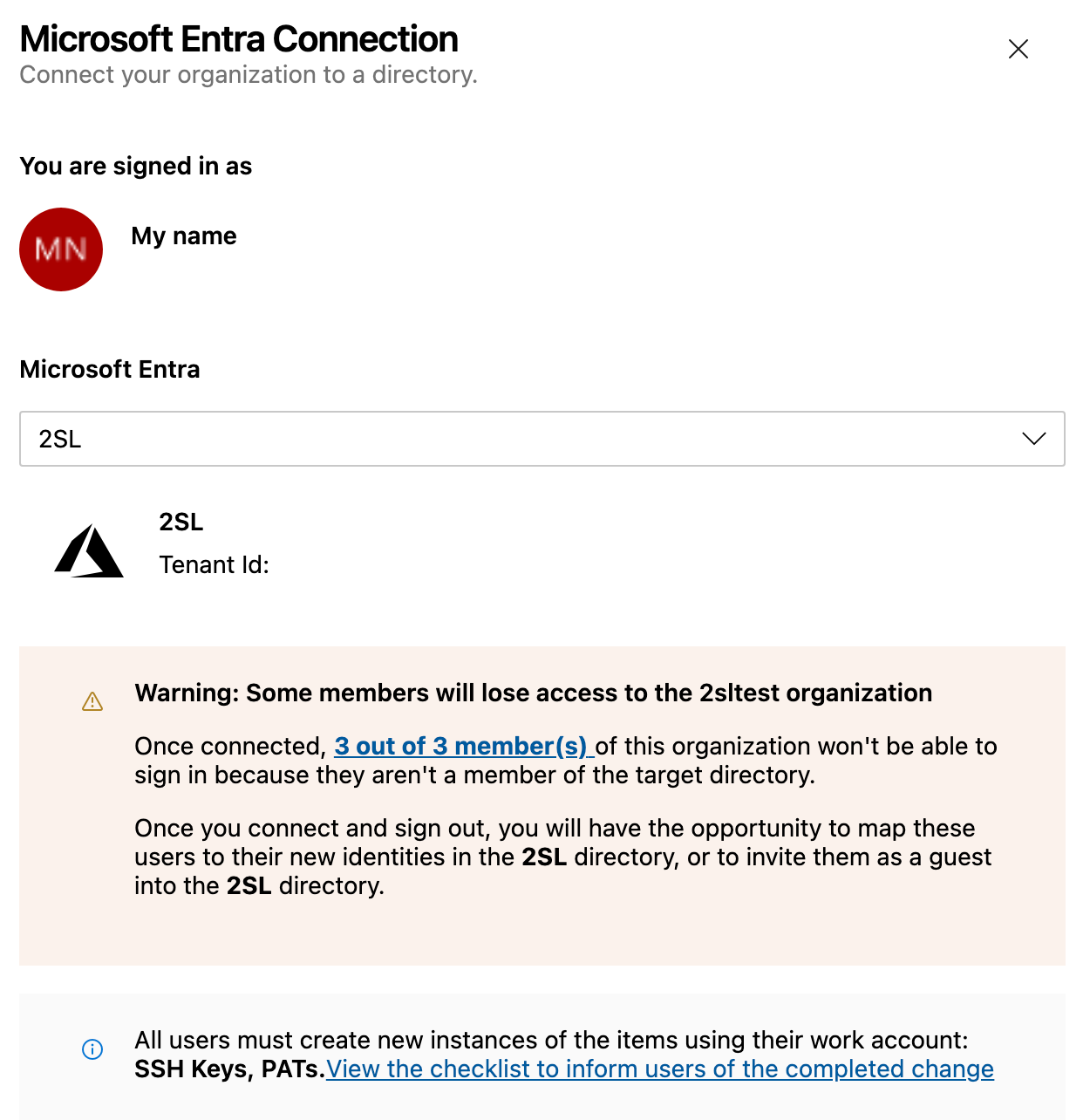Screen dimensions: 1090x1120
Task: Click the warning heading about losing access
Action: click(x=533, y=693)
